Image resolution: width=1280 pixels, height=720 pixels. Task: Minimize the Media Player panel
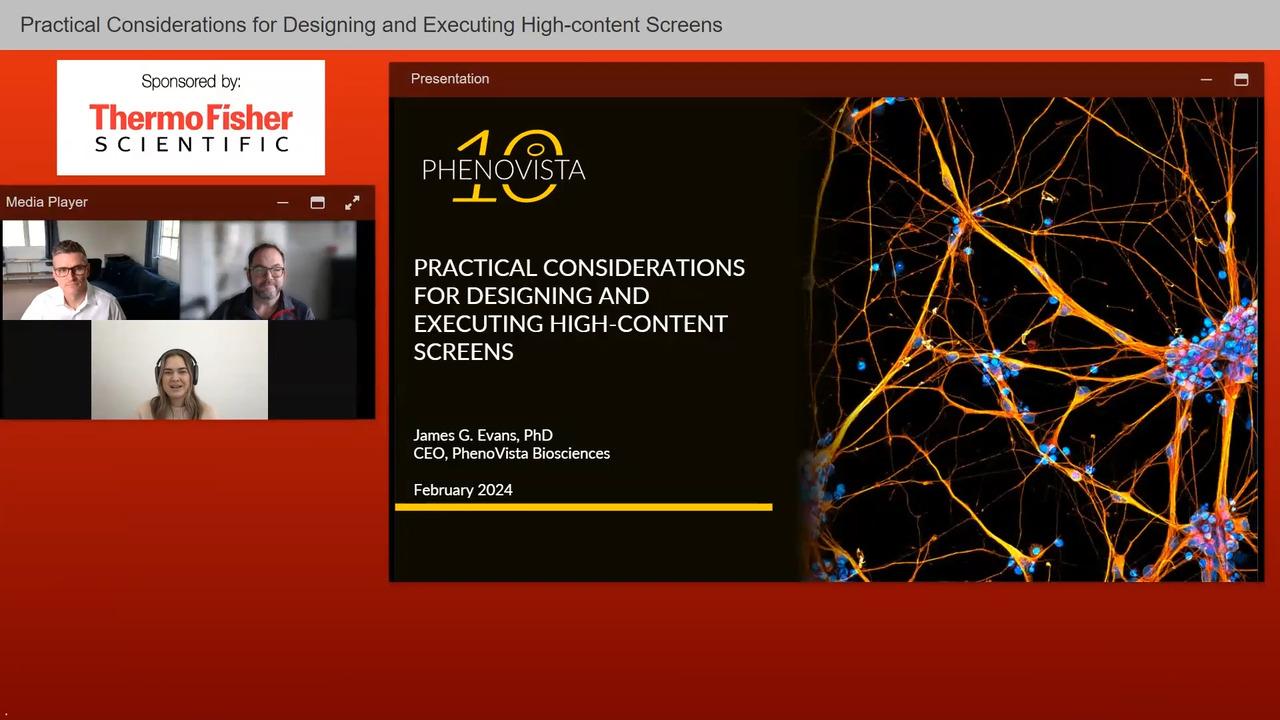[283, 202]
